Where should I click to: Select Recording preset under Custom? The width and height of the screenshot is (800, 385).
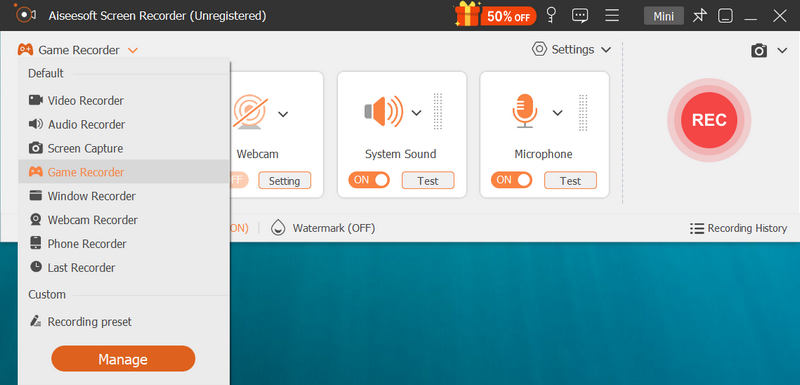[123, 322]
